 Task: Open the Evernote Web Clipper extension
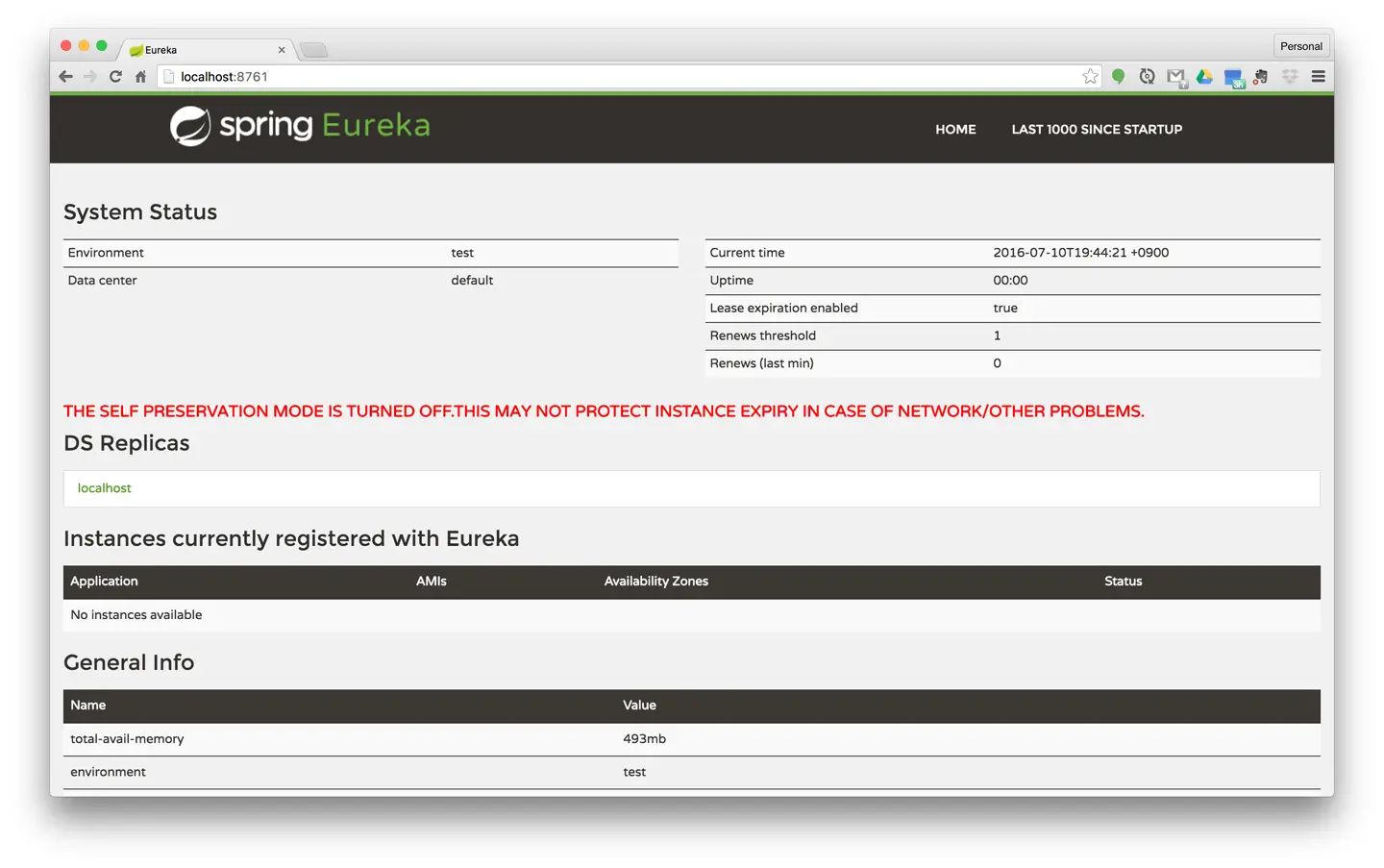(x=1261, y=77)
